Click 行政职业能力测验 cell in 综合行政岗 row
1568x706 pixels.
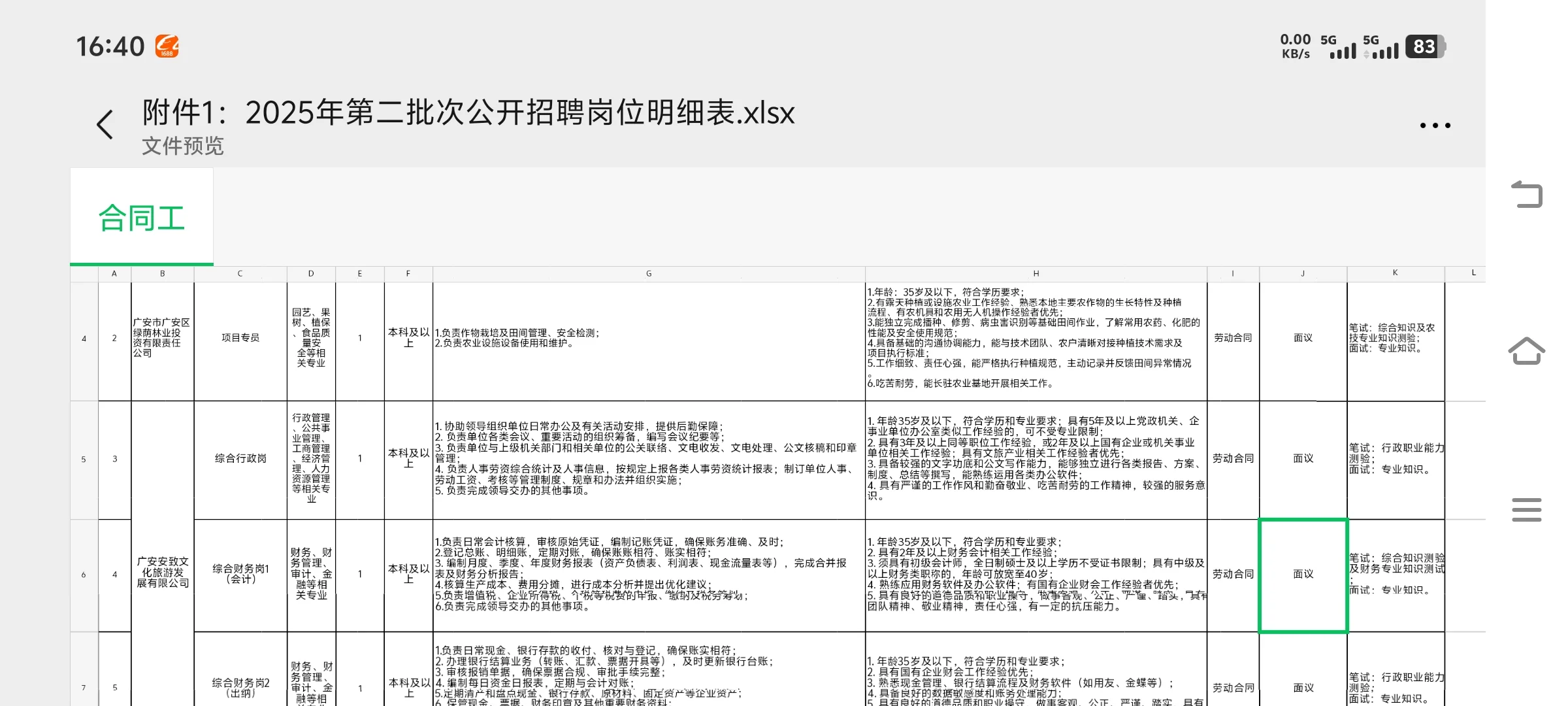tap(1396, 459)
